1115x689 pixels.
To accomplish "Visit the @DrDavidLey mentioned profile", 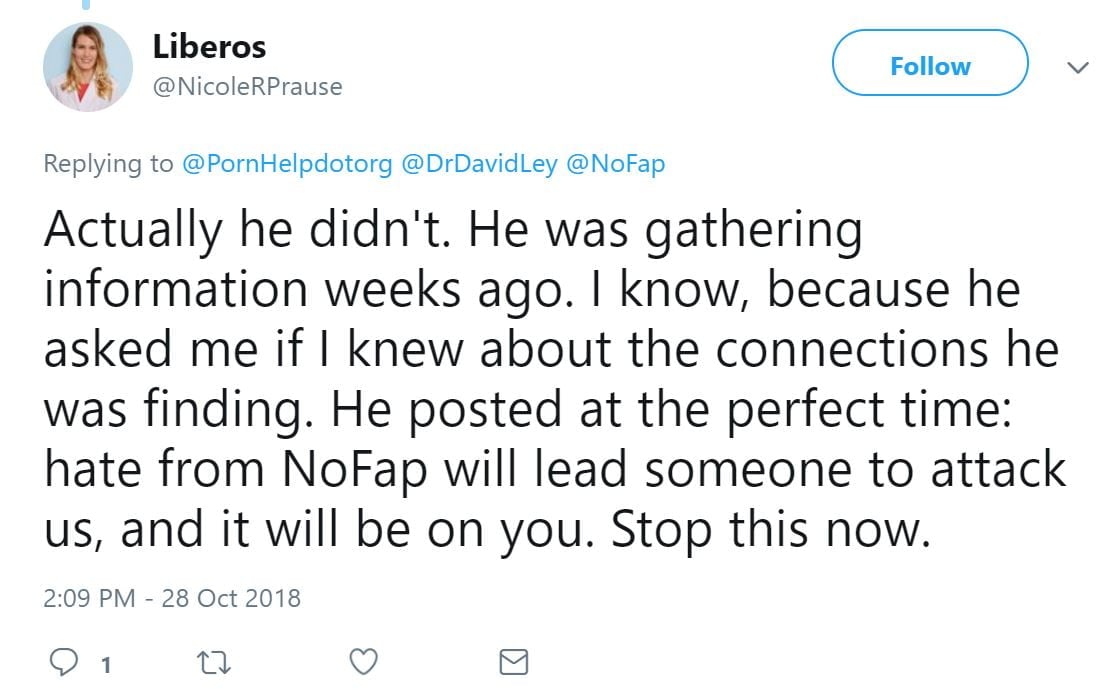I will 479,164.
